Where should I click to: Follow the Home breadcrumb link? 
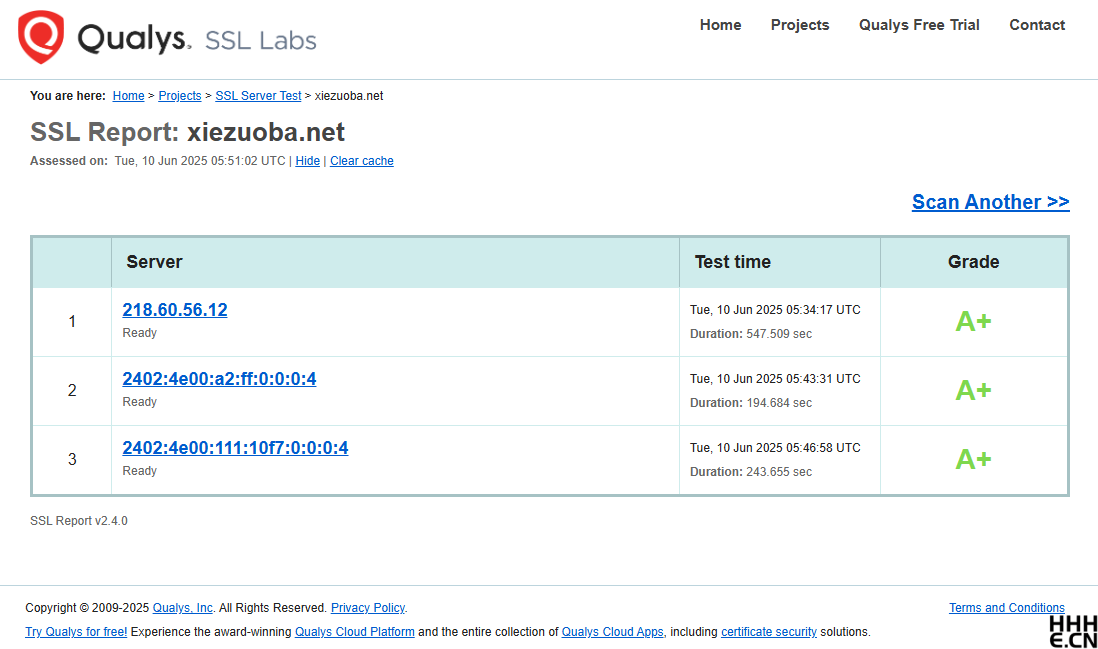(128, 96)
